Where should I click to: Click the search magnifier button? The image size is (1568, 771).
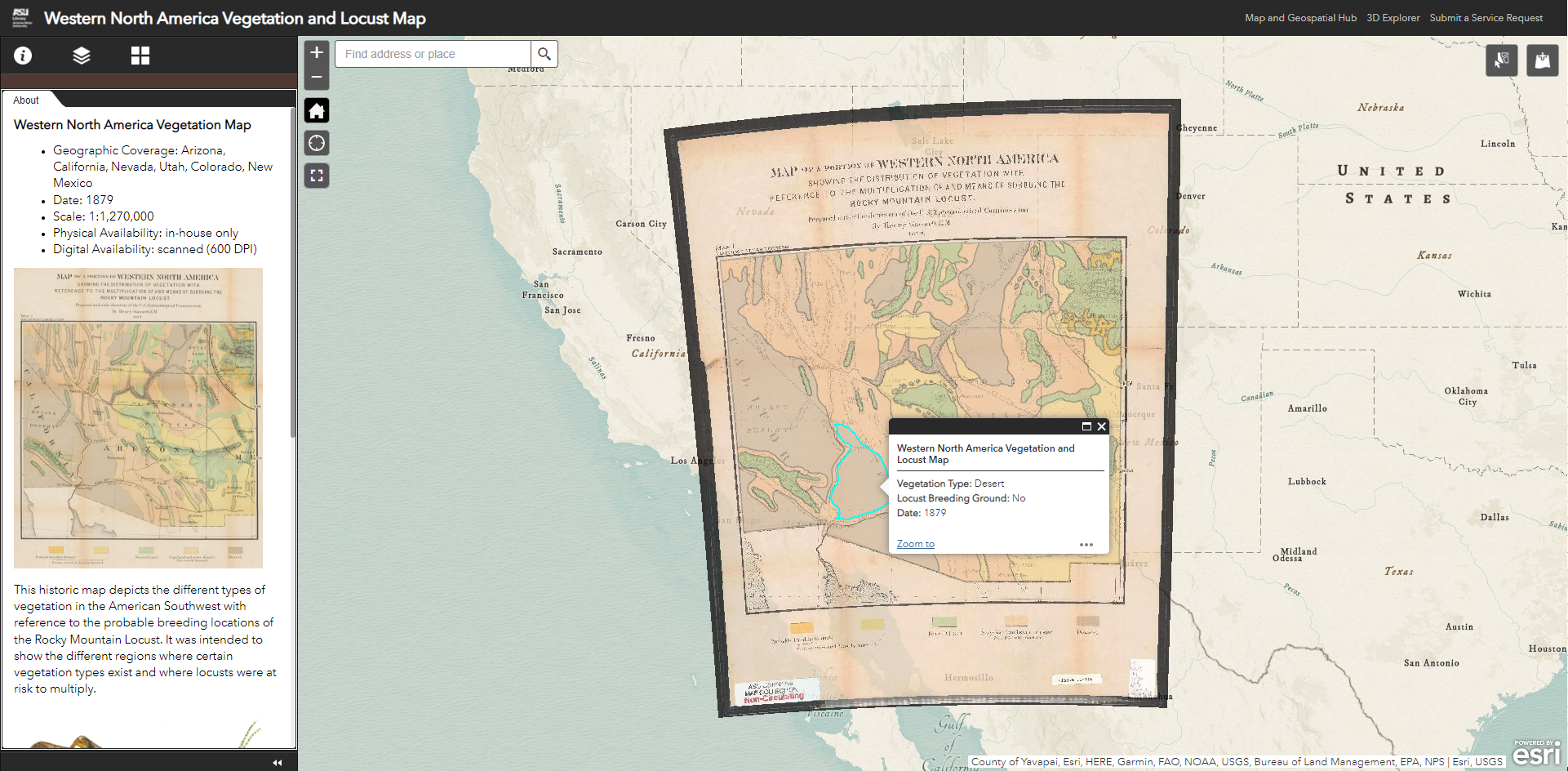544,54
